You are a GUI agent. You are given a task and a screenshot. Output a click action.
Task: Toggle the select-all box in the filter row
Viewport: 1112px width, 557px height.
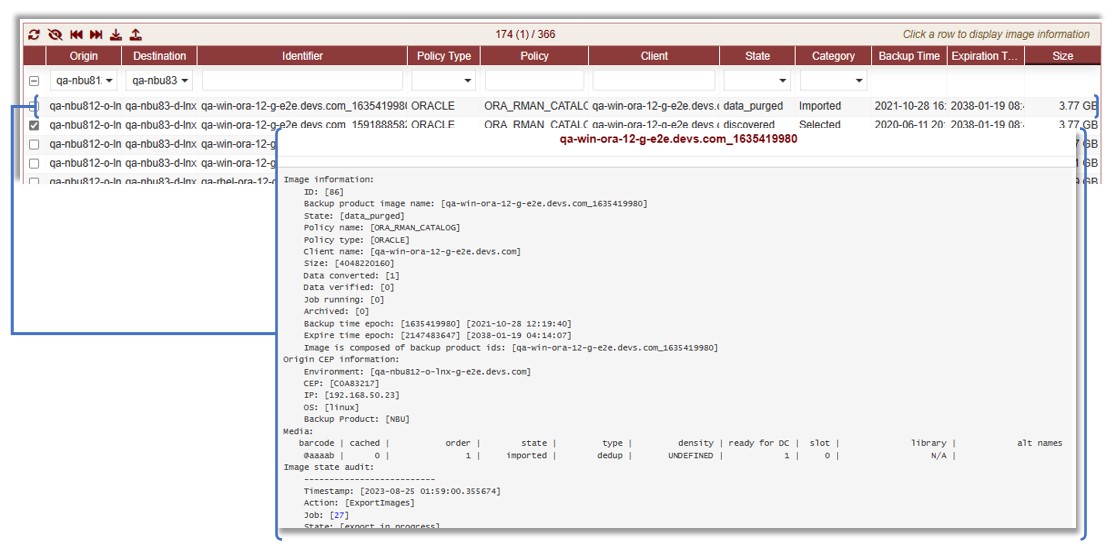click(34, 81)
